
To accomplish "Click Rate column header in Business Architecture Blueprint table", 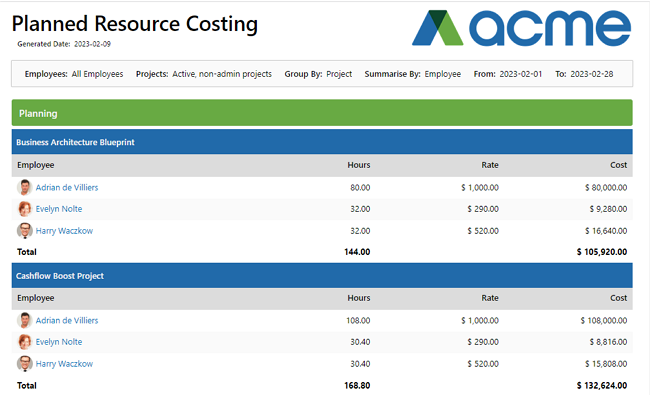I will [490, 165].
